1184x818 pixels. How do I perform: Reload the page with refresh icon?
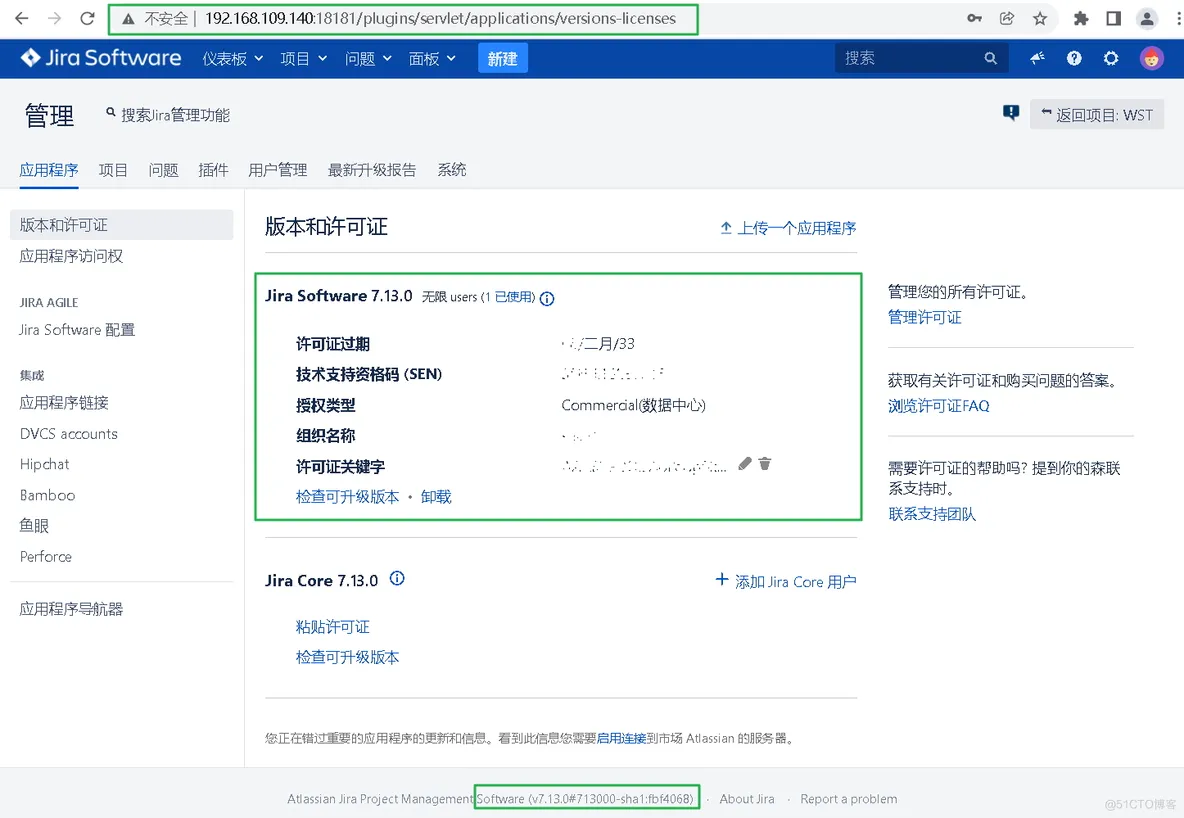click(88, 18)
